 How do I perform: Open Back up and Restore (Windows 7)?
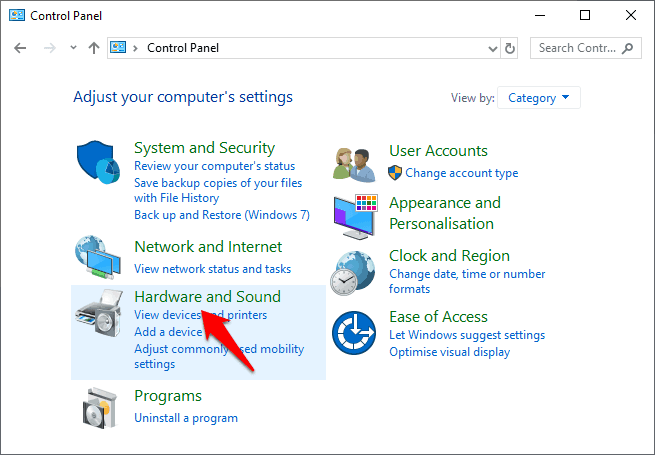tap(222, 215)
